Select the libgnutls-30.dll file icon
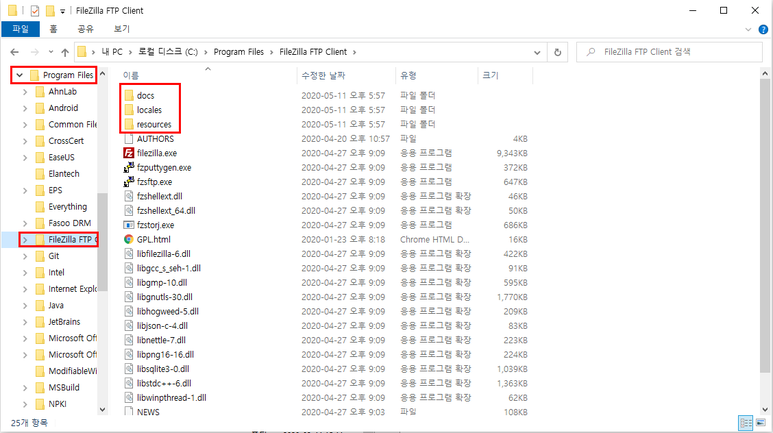Viewport: 773px width, 433px height. point(129,297)
